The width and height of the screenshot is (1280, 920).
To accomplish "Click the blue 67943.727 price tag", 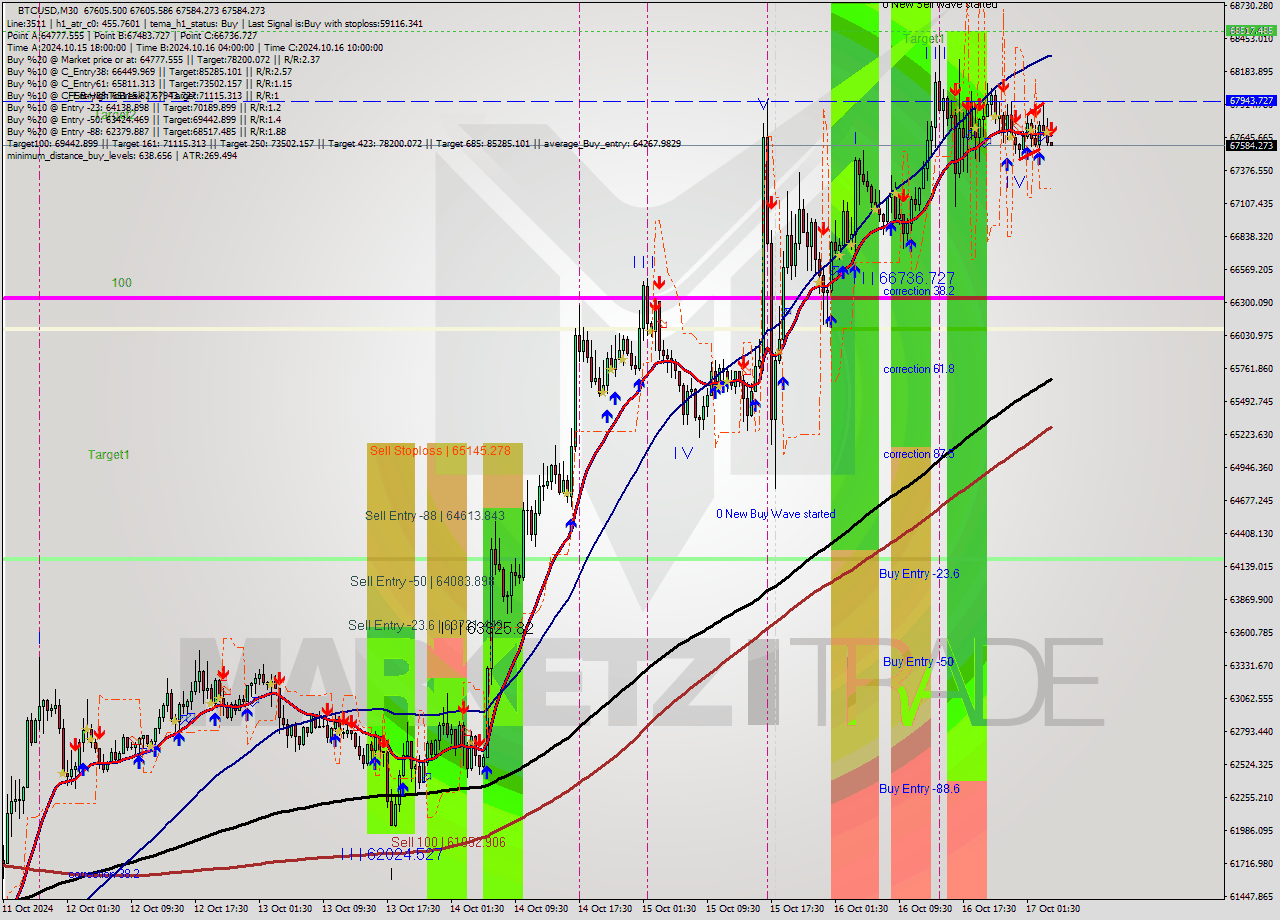I will click(x=1251, y=101).
